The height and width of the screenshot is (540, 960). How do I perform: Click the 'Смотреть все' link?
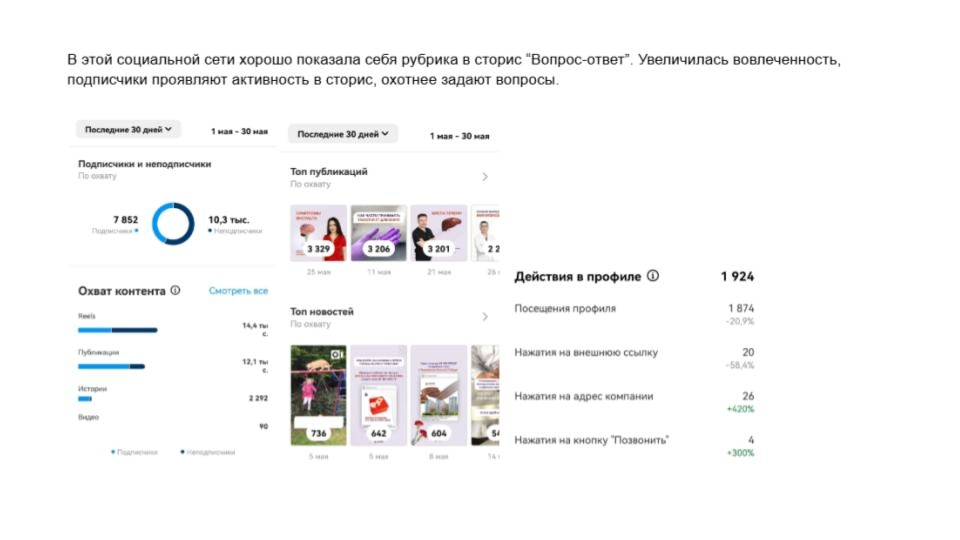(x=238, y=291)
